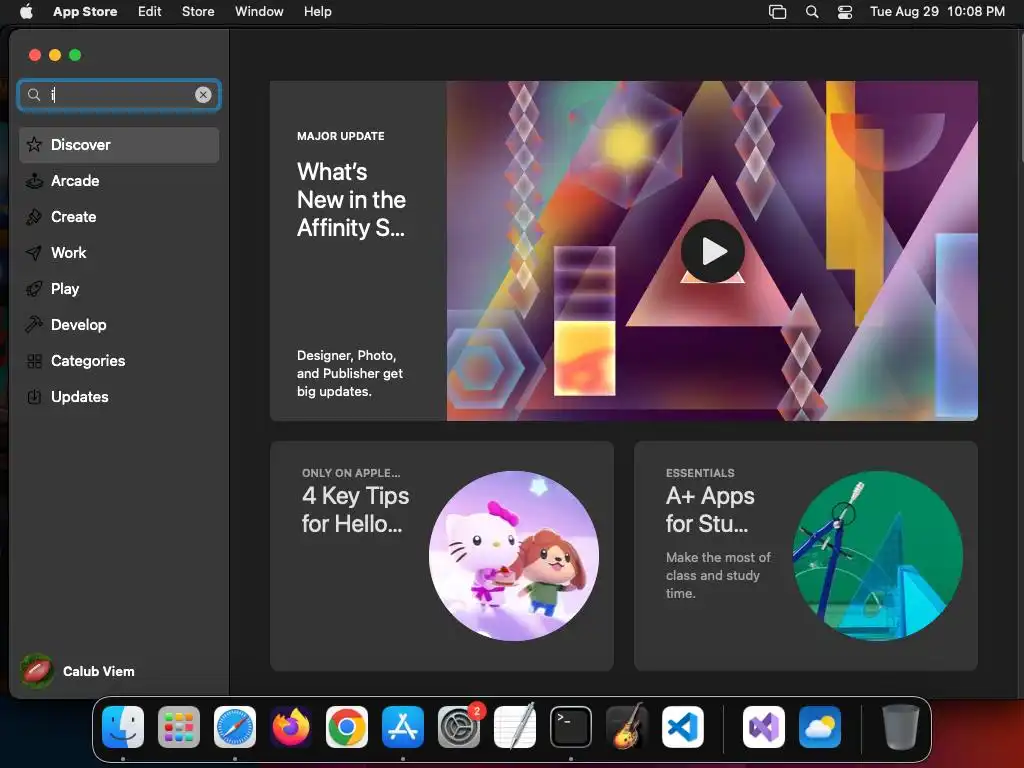
Task: Click the Stage Manager menu bar icon
Action: click(777, 12)
